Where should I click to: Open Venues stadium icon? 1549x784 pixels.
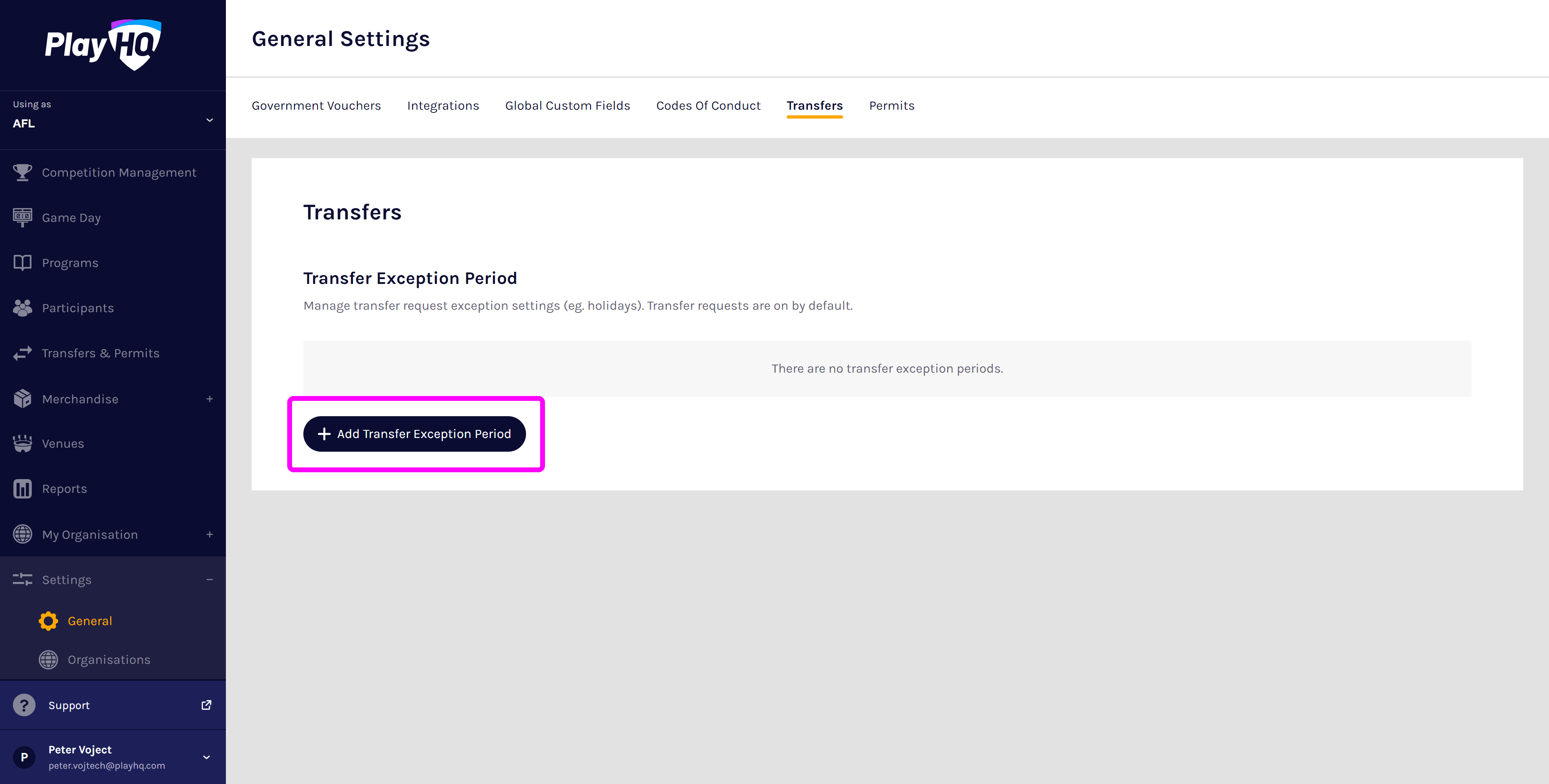point(22,444)
